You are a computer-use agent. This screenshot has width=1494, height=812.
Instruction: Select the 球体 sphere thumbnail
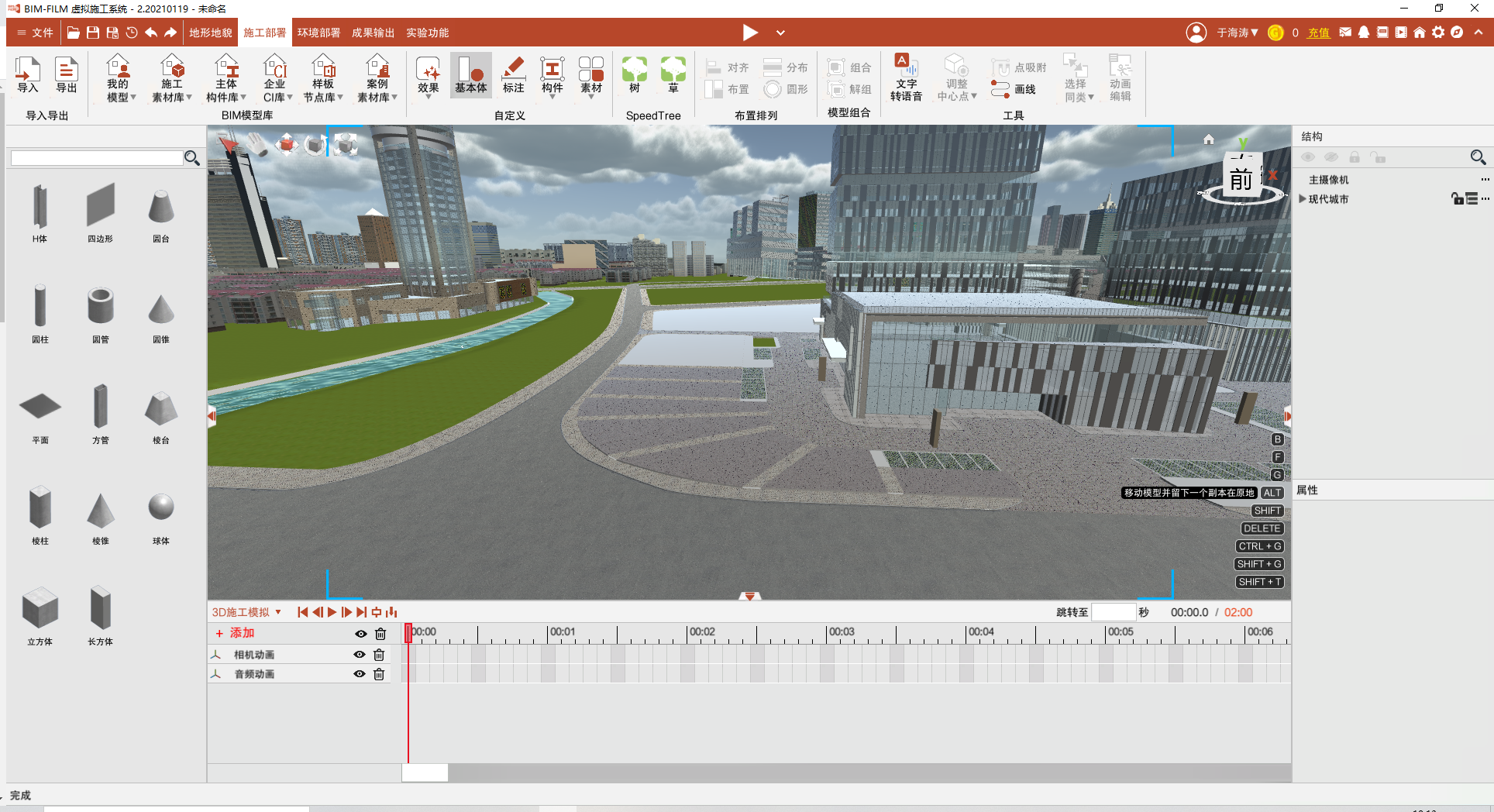(x=161, y=509)
